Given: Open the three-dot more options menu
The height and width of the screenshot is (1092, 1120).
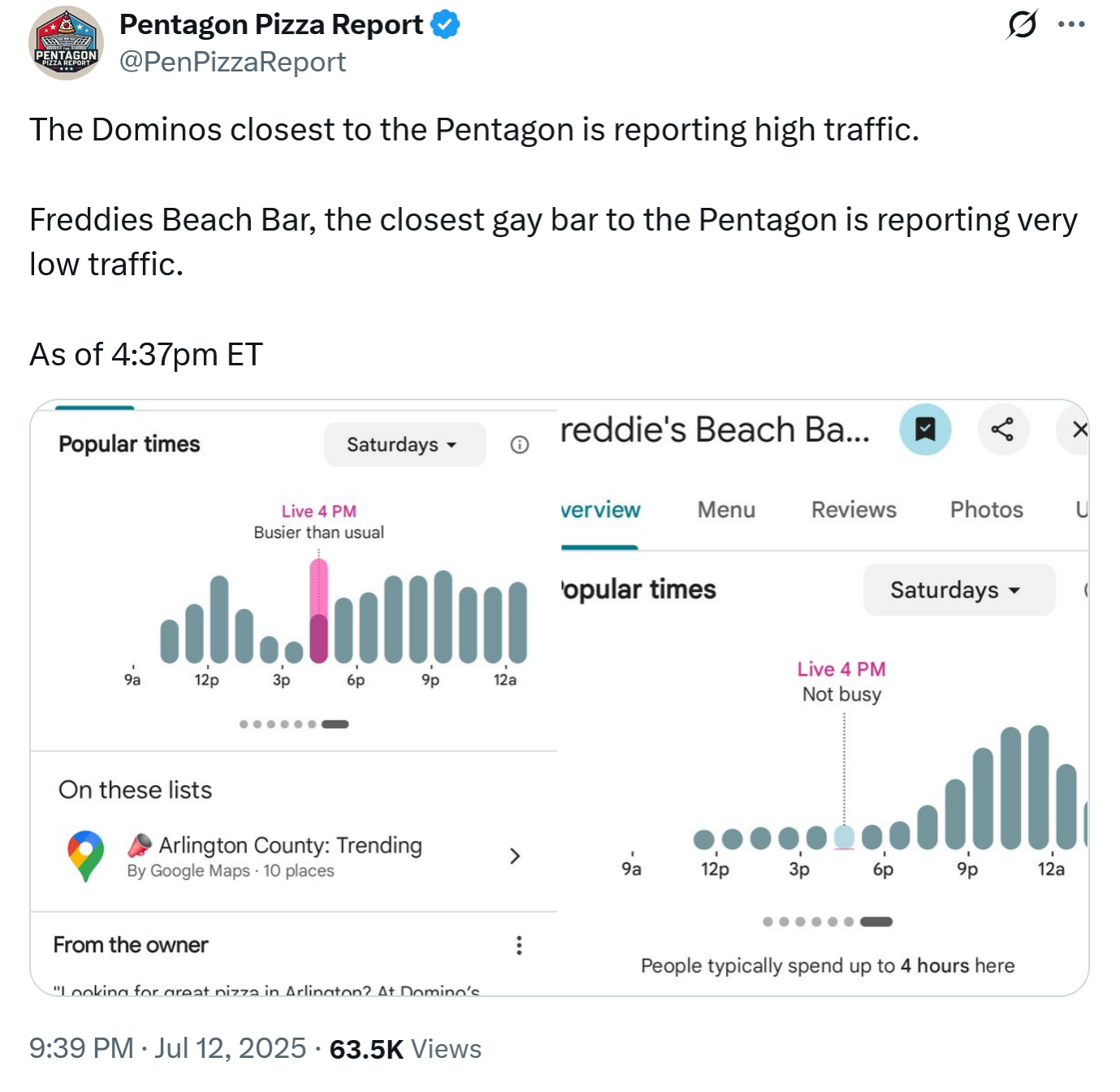Looking at the screenshot, I should click(1071, 24).
